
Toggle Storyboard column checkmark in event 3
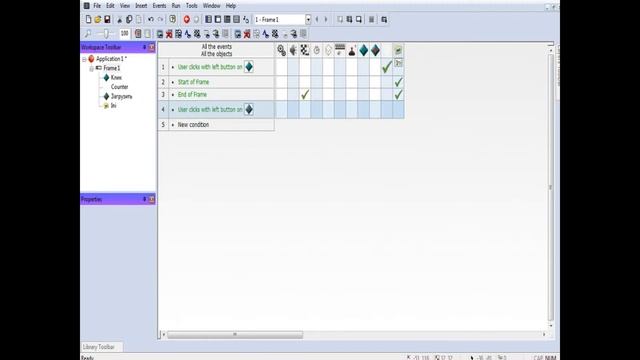click(304, 95)
